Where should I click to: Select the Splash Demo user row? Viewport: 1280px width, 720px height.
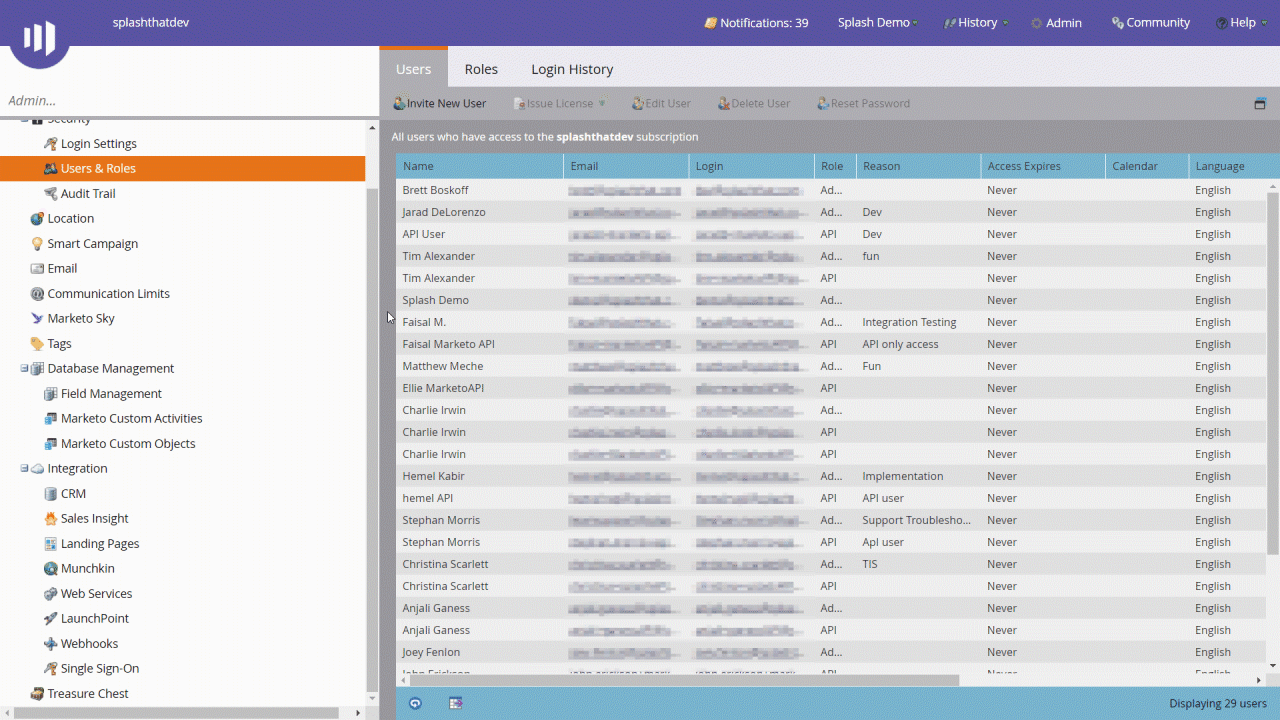click(x=831, y=300)
